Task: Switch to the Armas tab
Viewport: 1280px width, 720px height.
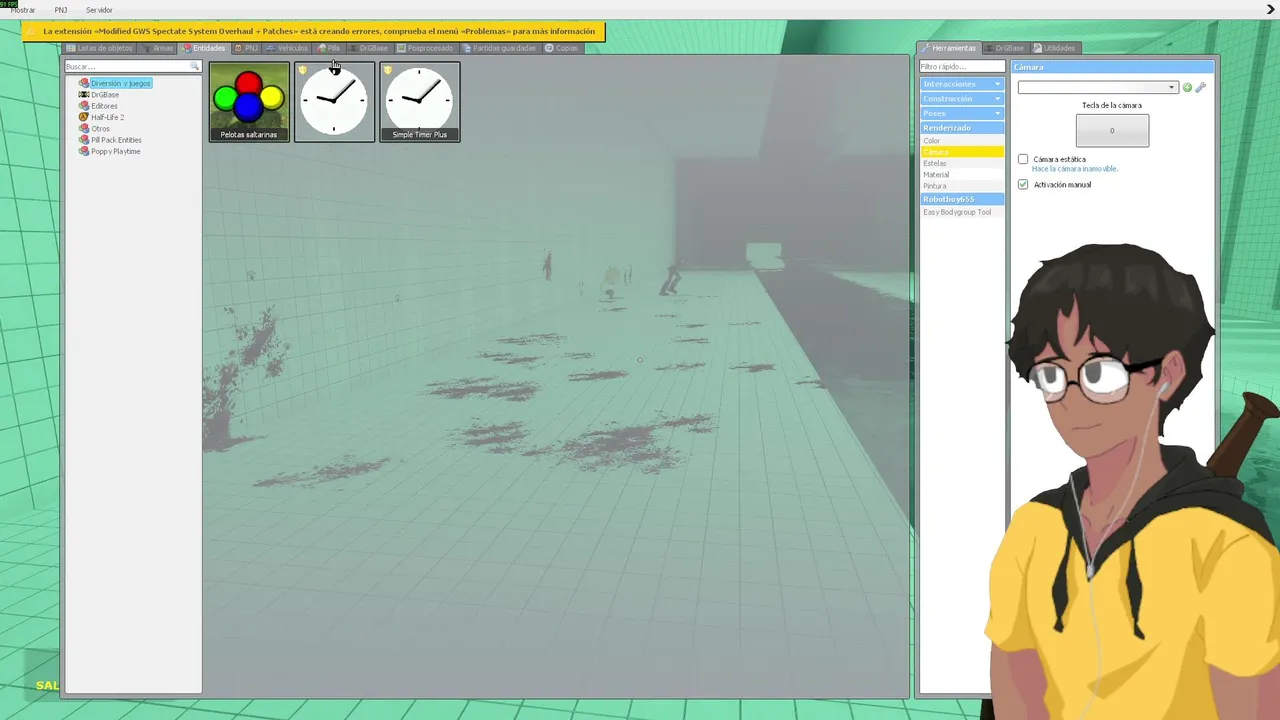Action: [157, 48]
